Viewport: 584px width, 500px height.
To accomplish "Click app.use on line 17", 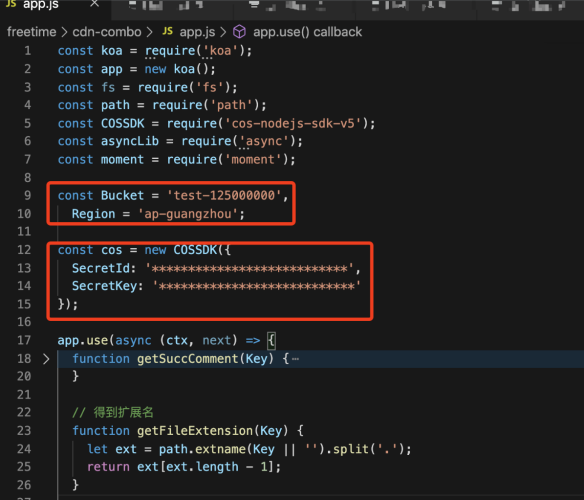I will (83, 340).
